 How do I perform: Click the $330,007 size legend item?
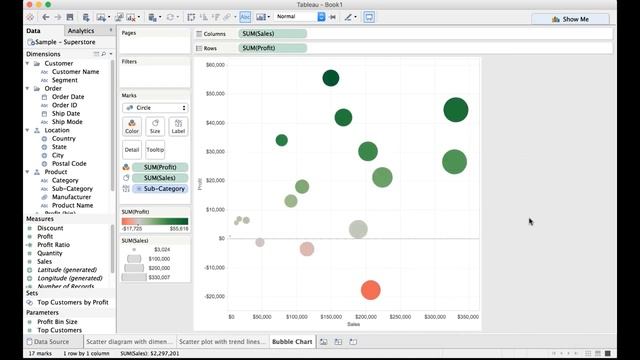tap(147, 277)
